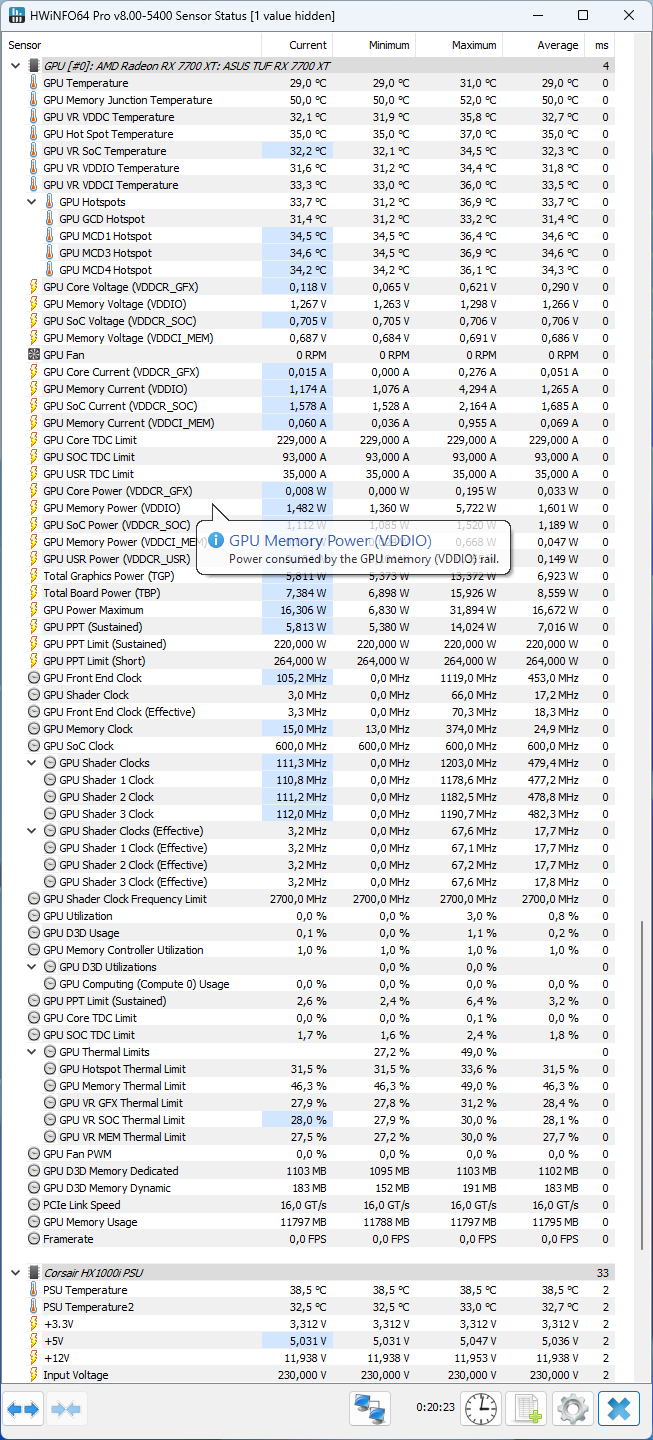Select the GPU USR TDC Limit row
Screen dimensions: 653x1440
310,474
